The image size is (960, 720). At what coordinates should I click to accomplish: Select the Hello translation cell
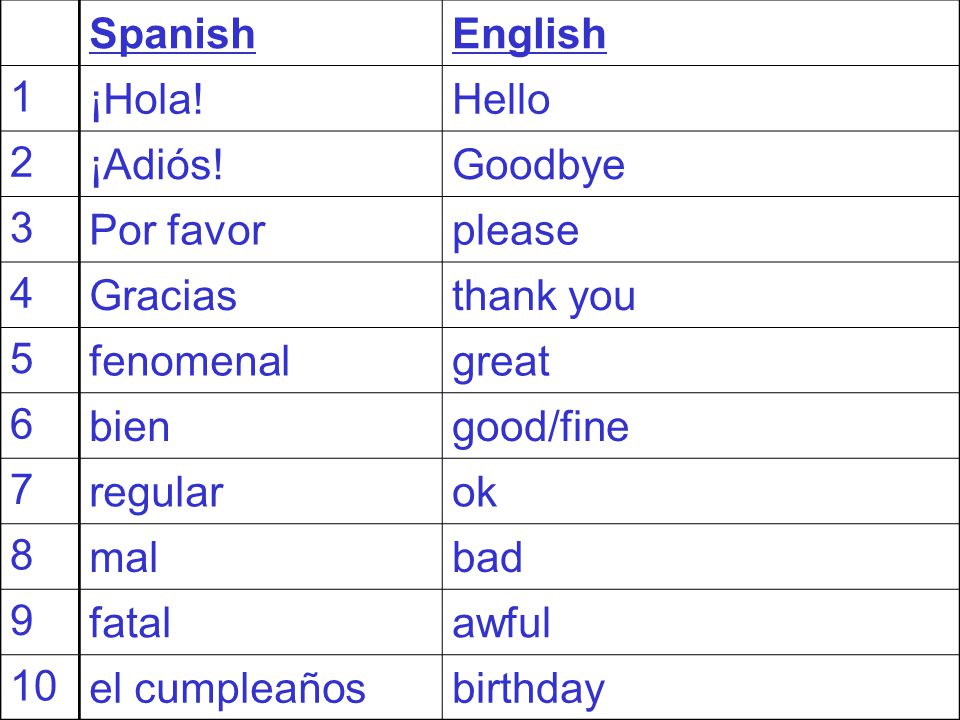click(700, 99)
